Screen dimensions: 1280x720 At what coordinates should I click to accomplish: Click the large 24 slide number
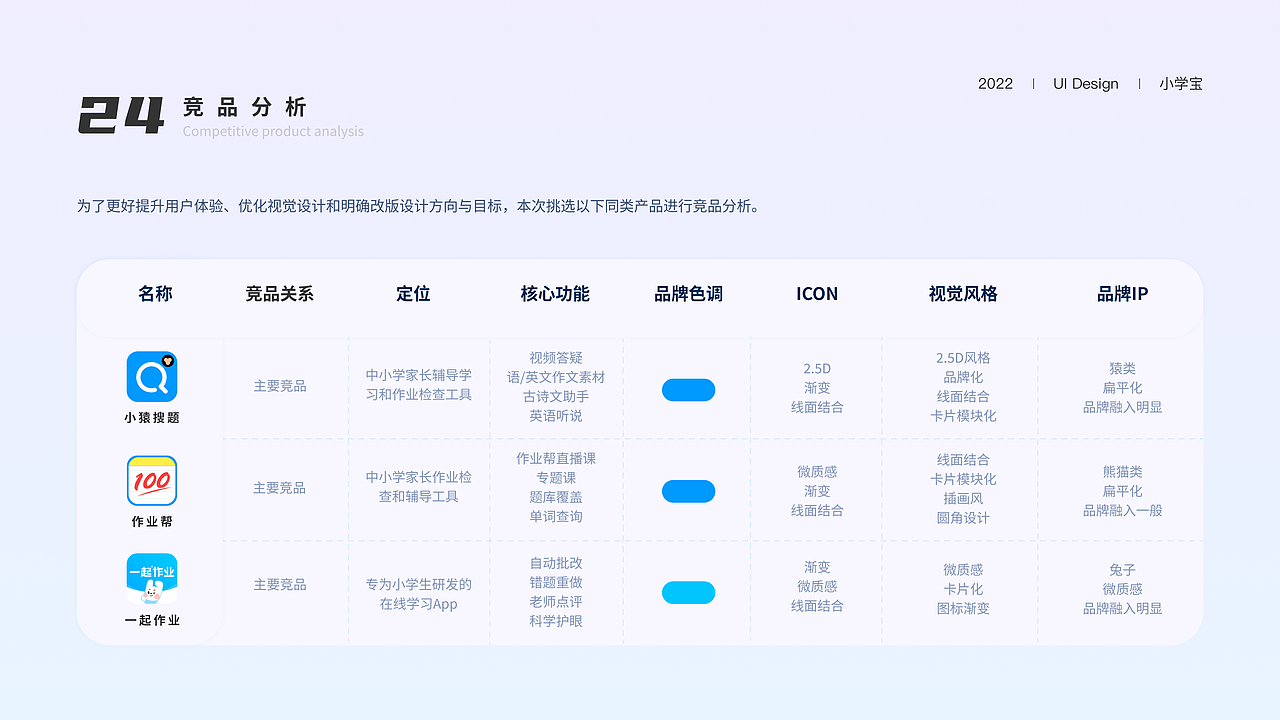coord(123,113)
